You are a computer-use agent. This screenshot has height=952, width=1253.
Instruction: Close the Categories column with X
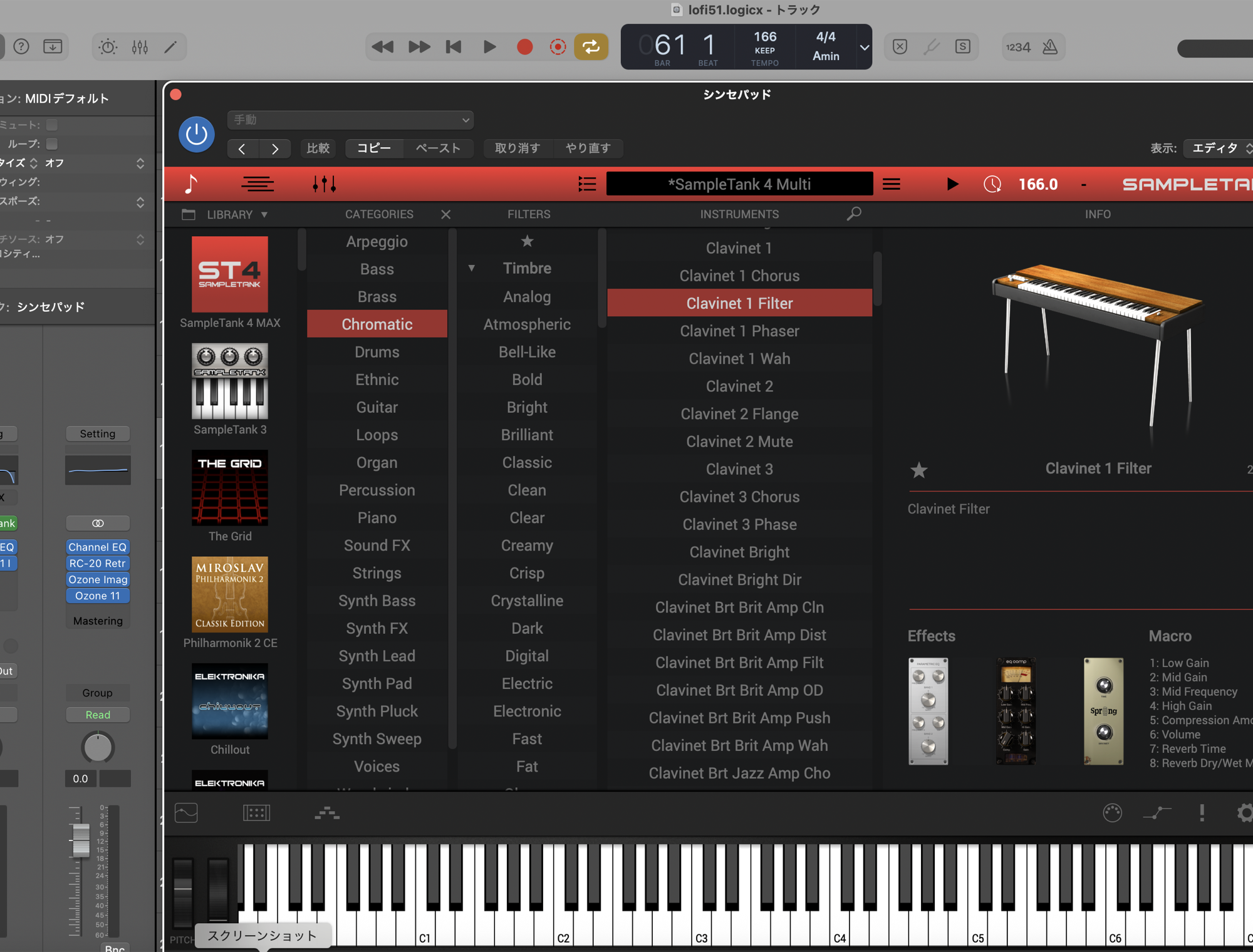[x=445, y=215]
